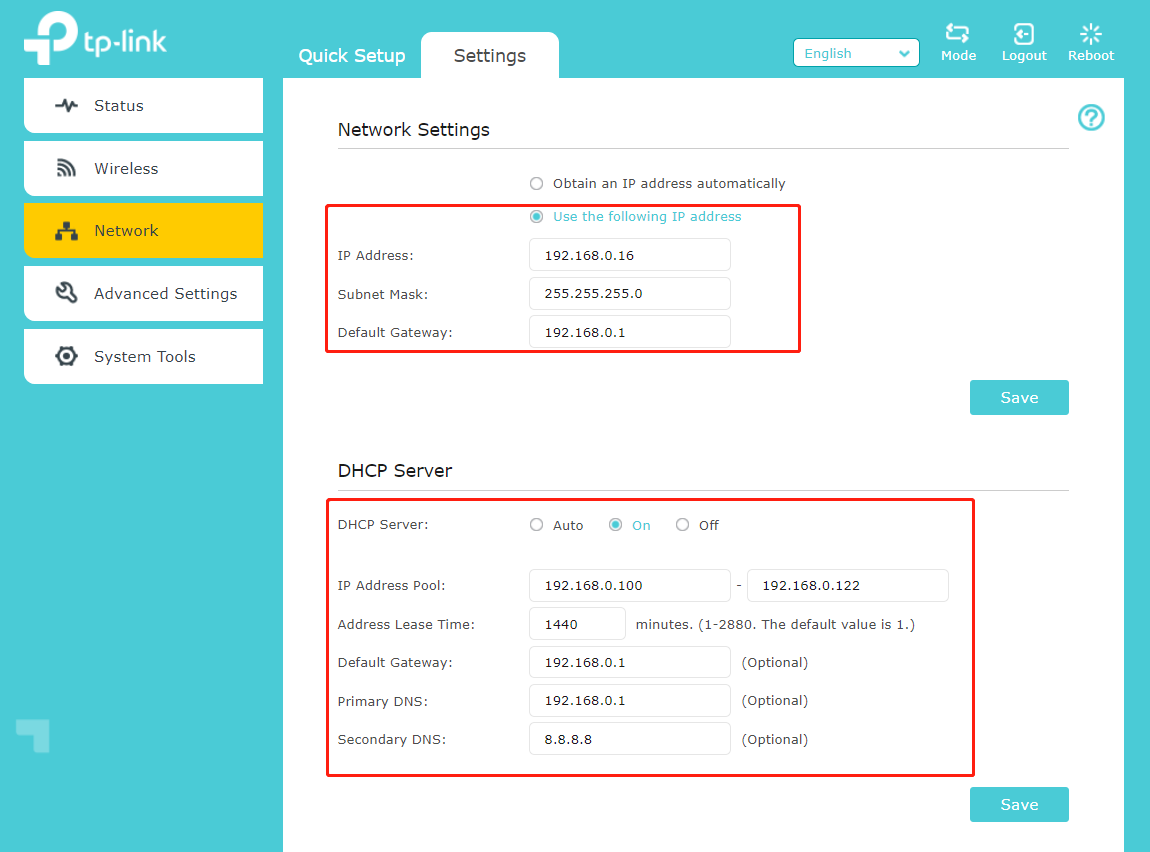Save the Network Settings changes

click(x=1019, y=397)
